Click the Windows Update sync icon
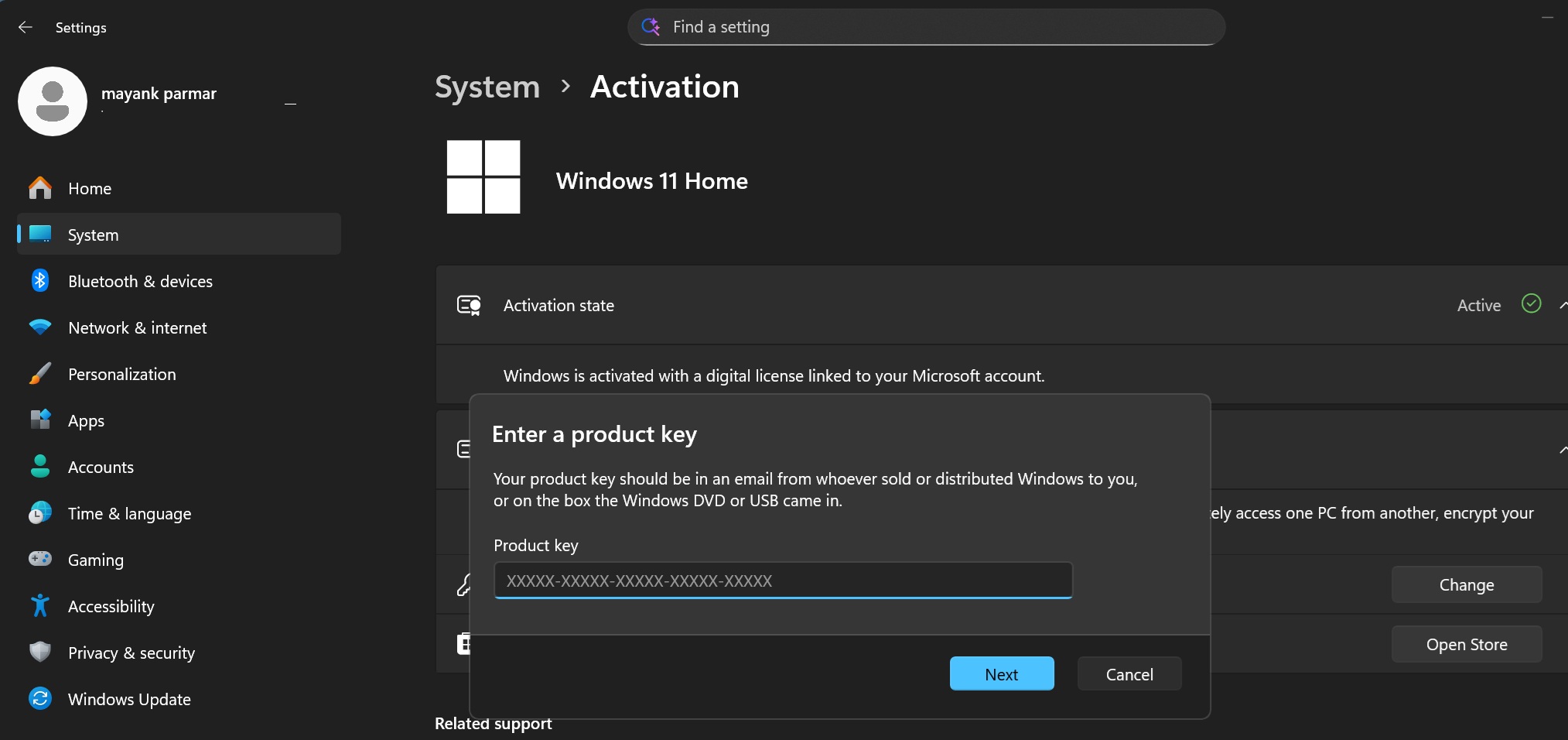1568x740 pixels. pyautogui.click(x=40, y=698)
